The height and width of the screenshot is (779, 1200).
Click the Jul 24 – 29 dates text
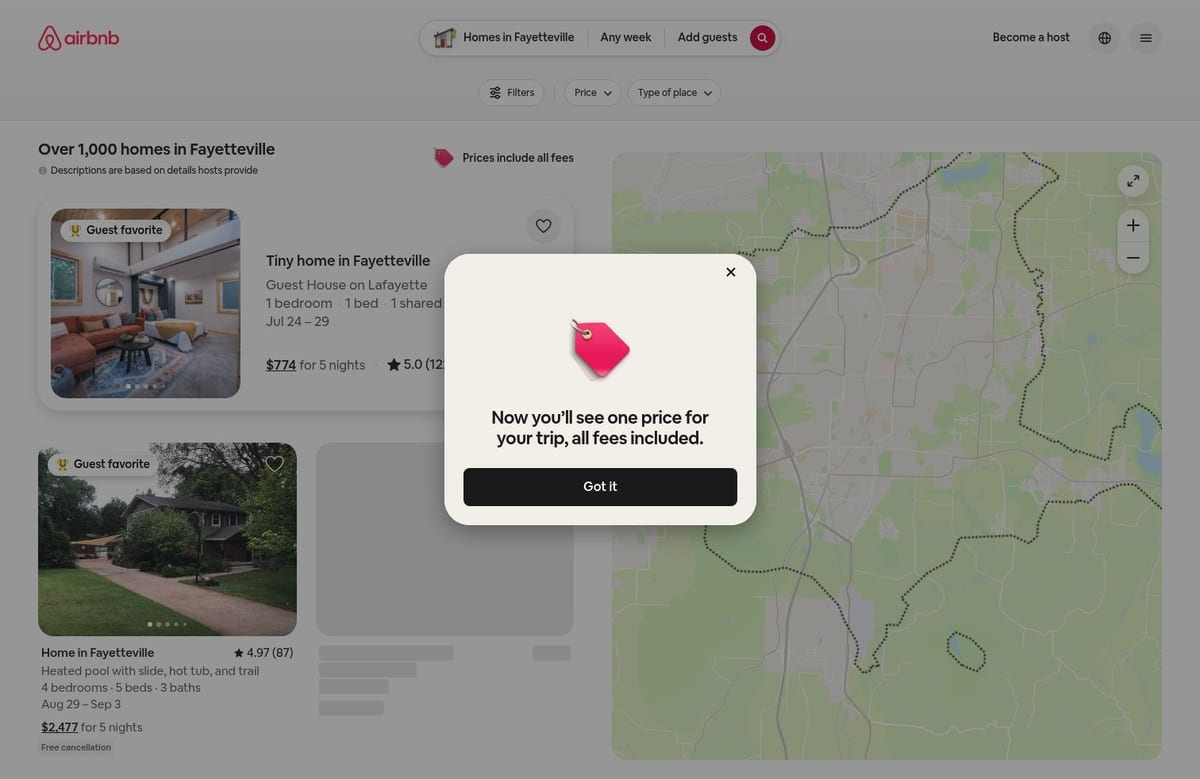[297, 321]
